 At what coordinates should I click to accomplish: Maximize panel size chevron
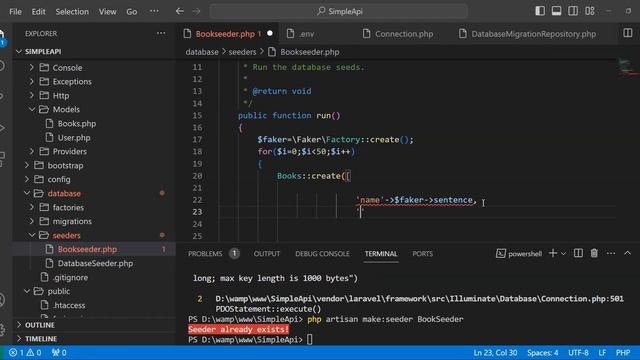coord(627,253)
